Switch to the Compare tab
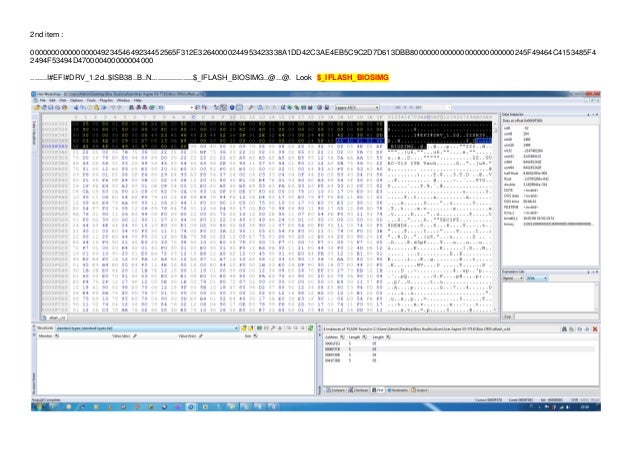This screenshot has width=638, height=452. point(335,390)
